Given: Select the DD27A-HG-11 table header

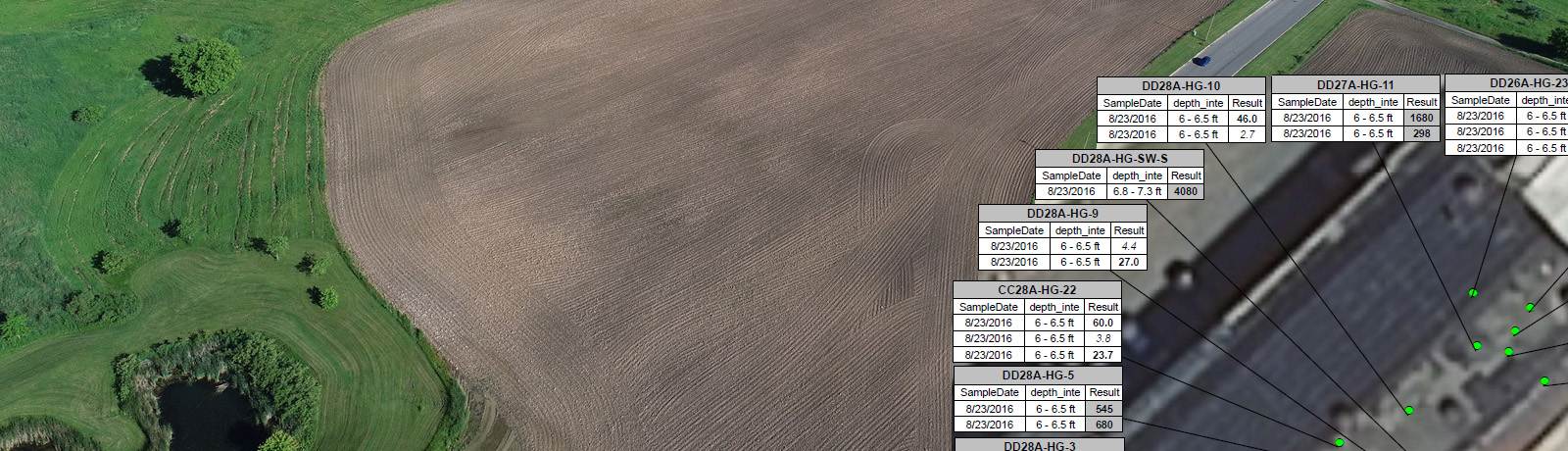Looking at the screenshot, I should tap(1355, 85).
